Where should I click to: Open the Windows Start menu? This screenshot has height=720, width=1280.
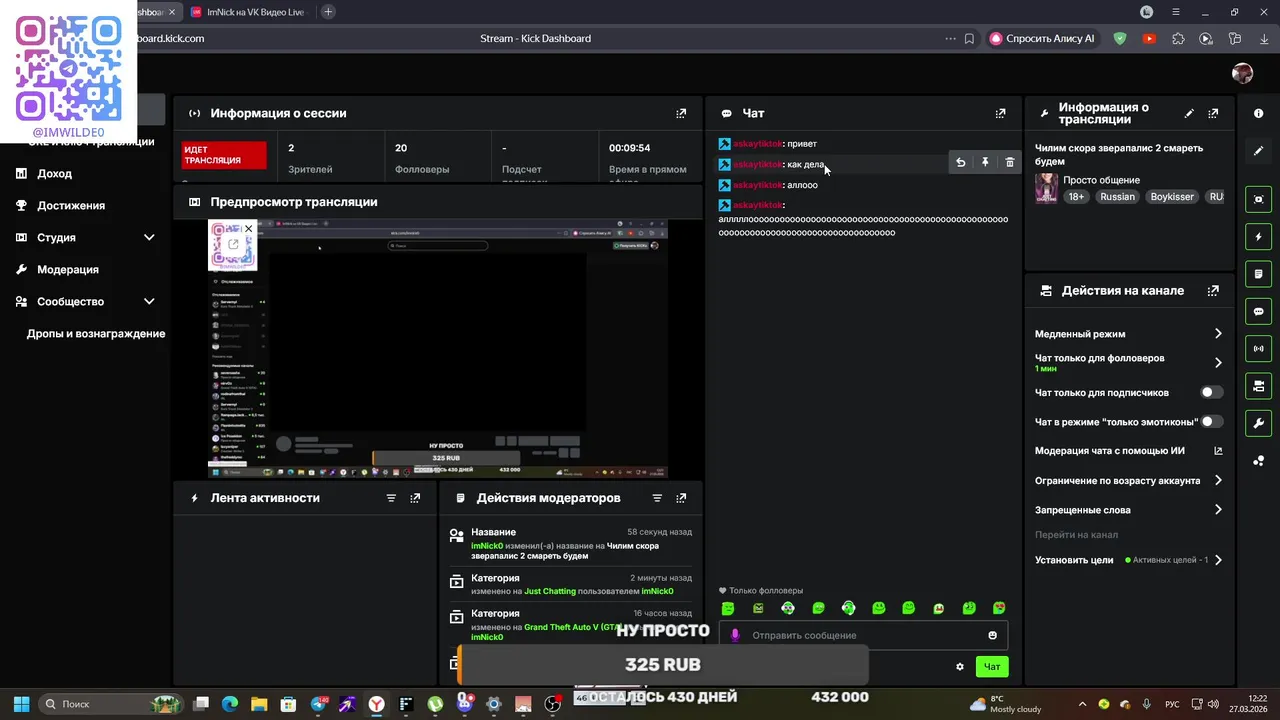(x=21, y=704)
